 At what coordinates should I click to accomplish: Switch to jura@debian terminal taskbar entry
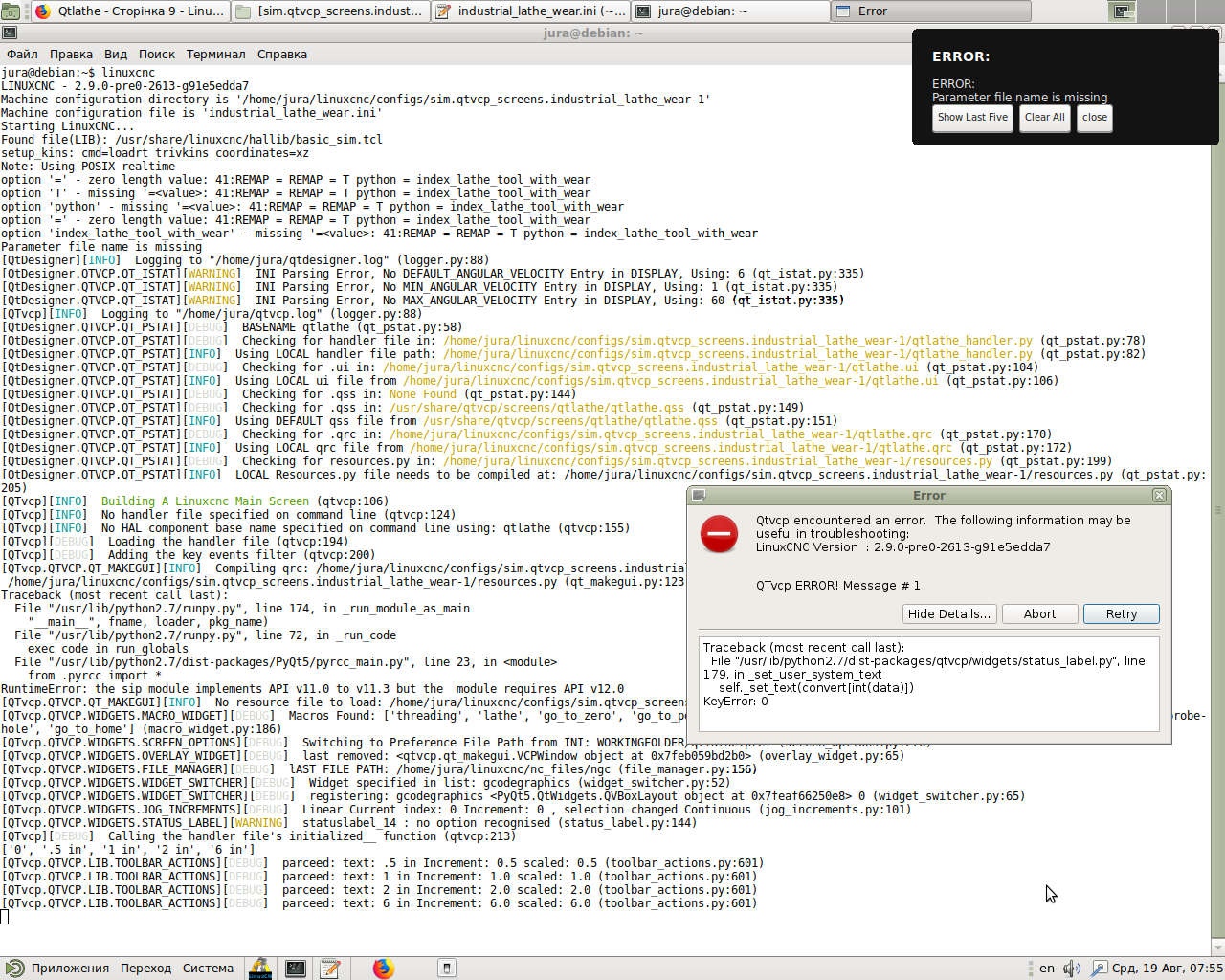coord(730,11)
